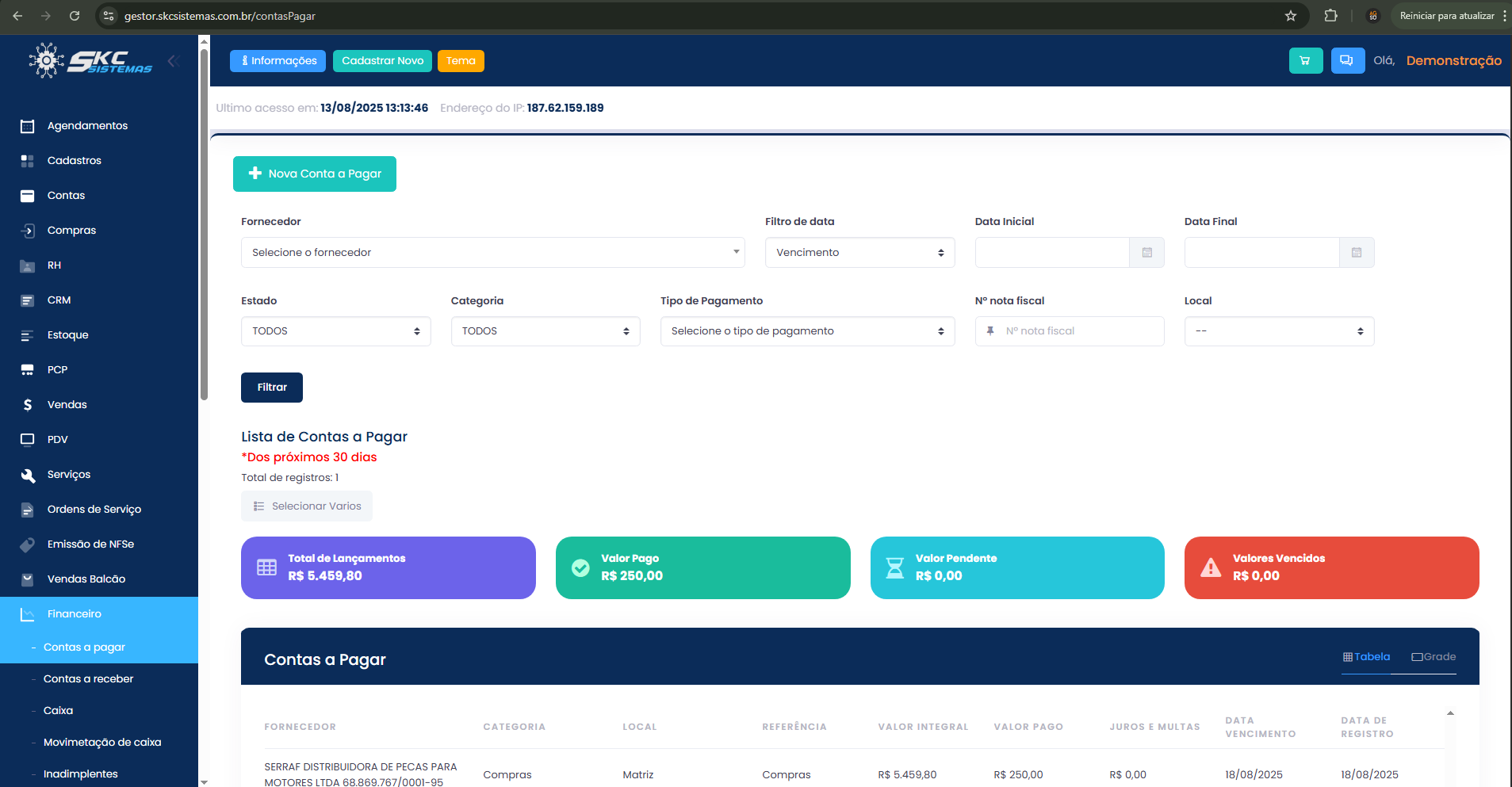The image size is (1512, 787).
Task: Open the chat messages icon in header
Action: coord(1347,61)
